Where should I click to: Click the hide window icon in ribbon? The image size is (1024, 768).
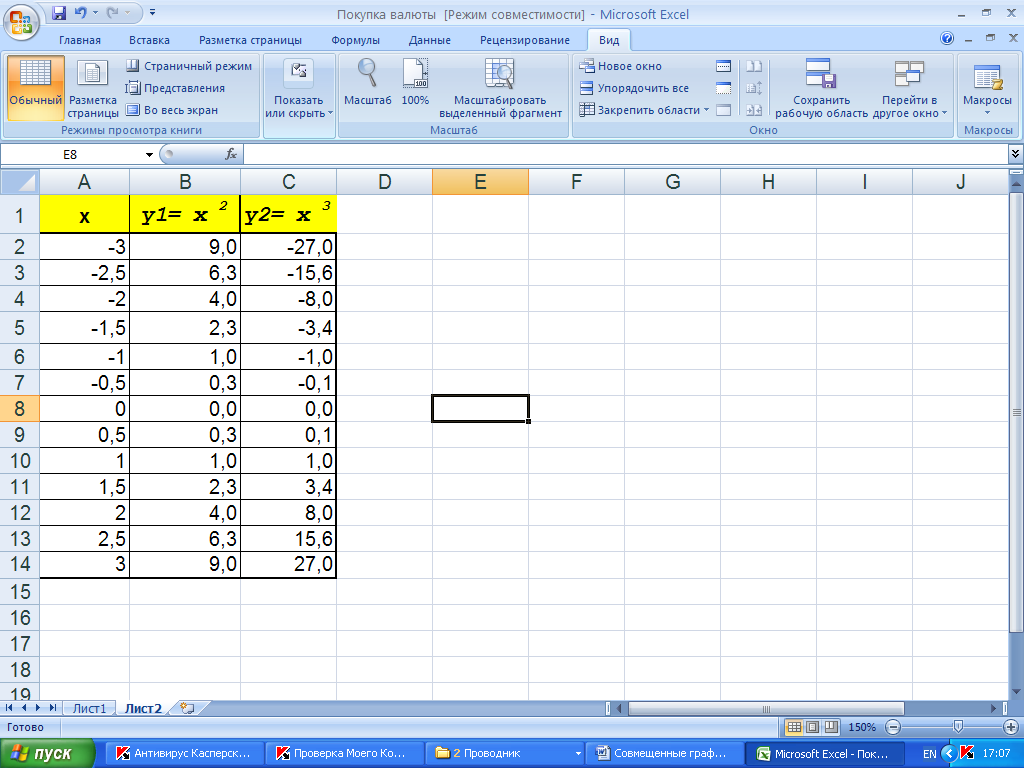pos(724,88)
